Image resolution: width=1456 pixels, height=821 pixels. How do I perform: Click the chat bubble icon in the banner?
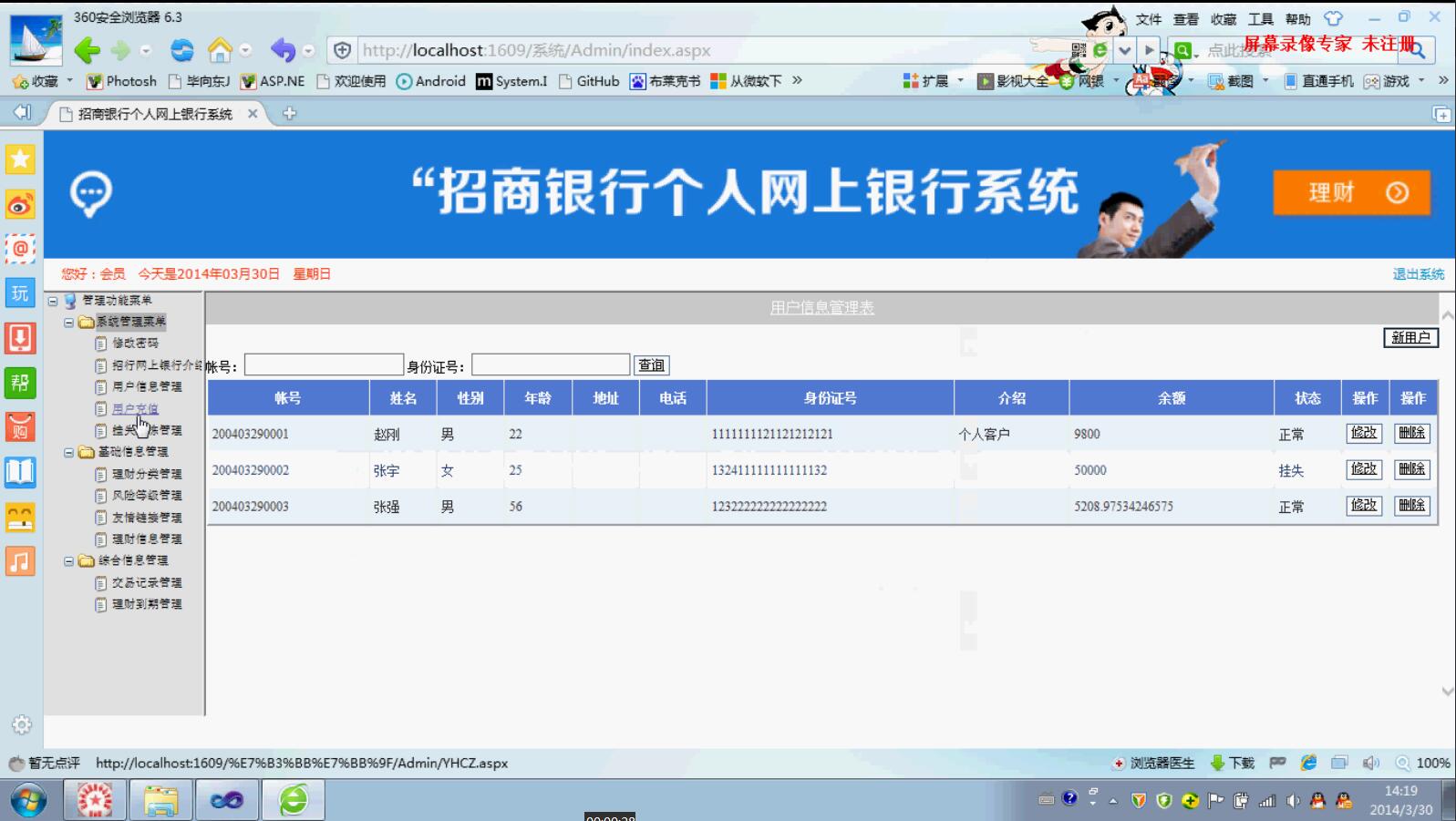point(90,194)
